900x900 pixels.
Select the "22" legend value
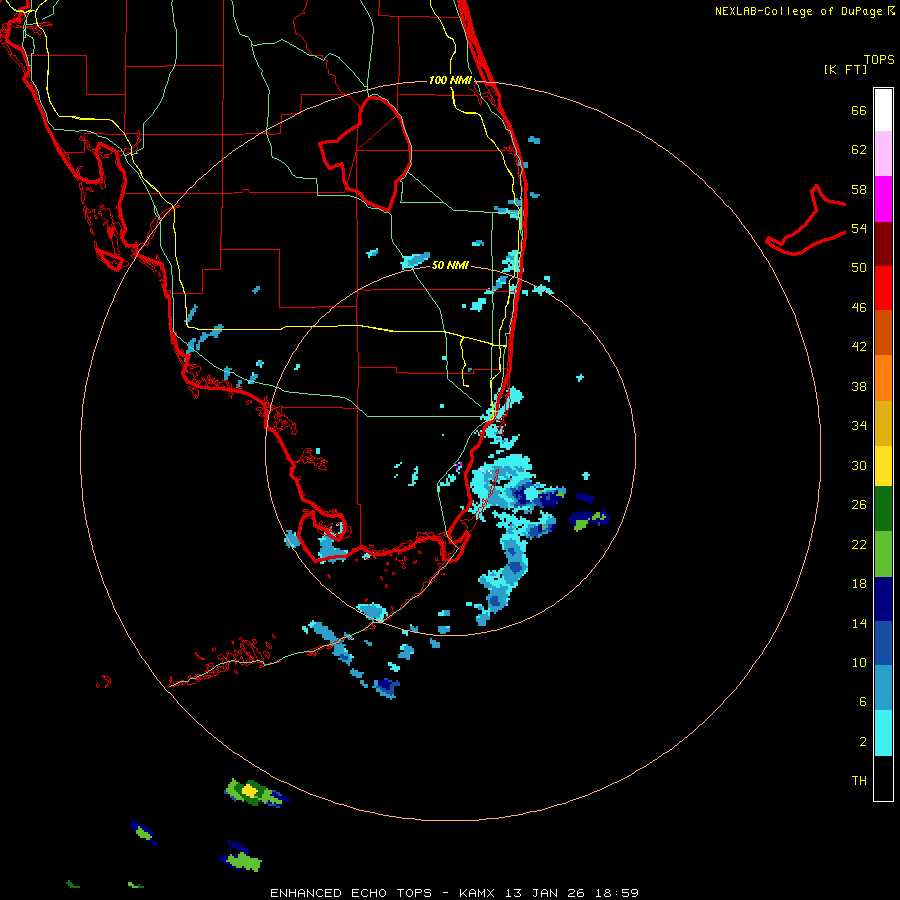[859, 544]
